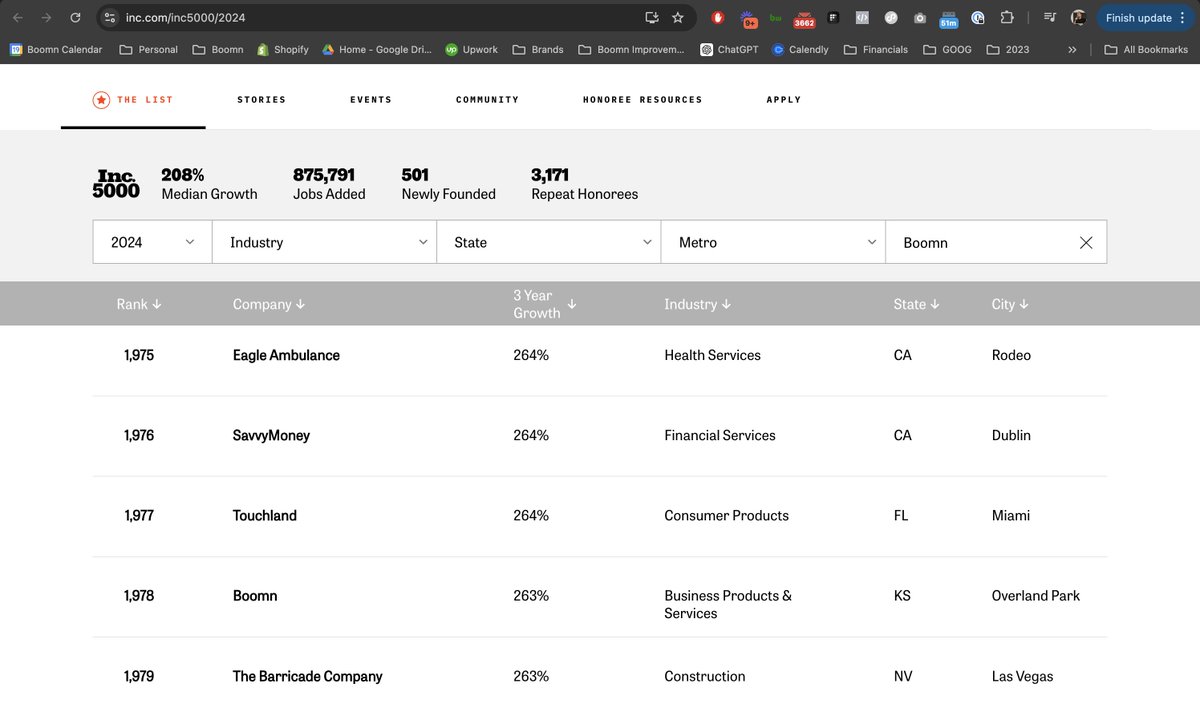
Task: Switch to the Stories tab
Action: tap(261, 100)
